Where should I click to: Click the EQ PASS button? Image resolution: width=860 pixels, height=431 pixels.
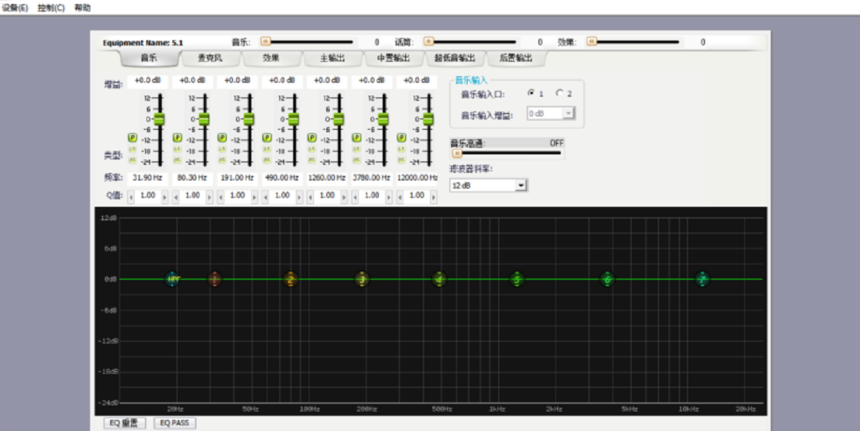pos(175,423)
